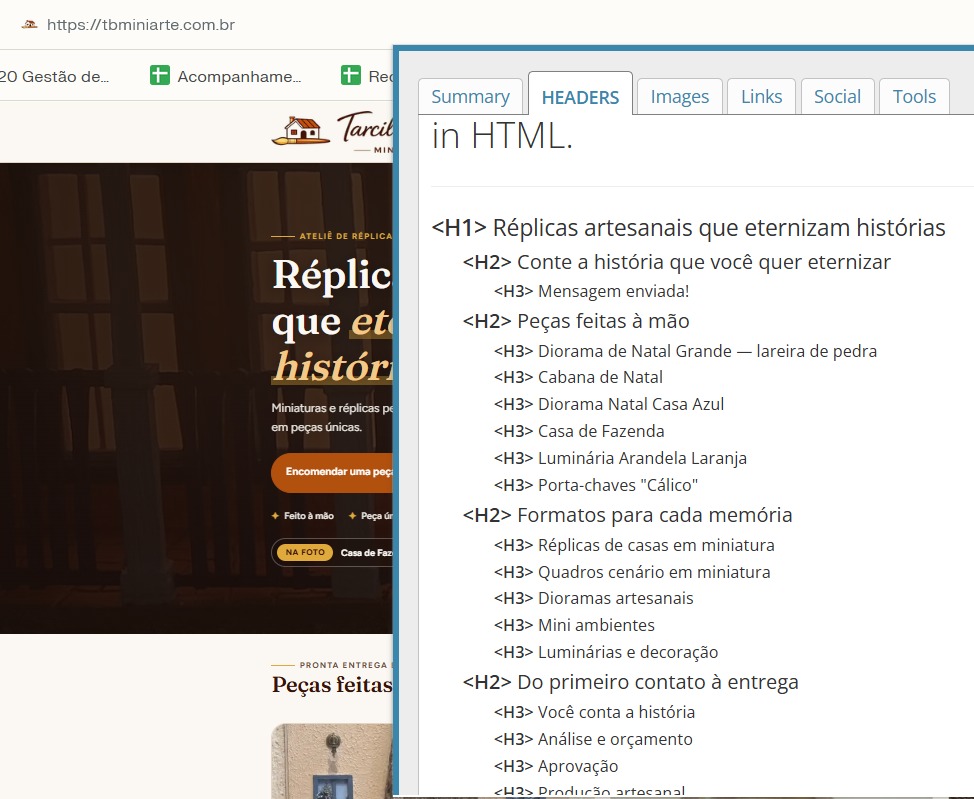This screenshot has height=799, width=974.
Task: Go to the Social tab
Action: click(837, 97)
